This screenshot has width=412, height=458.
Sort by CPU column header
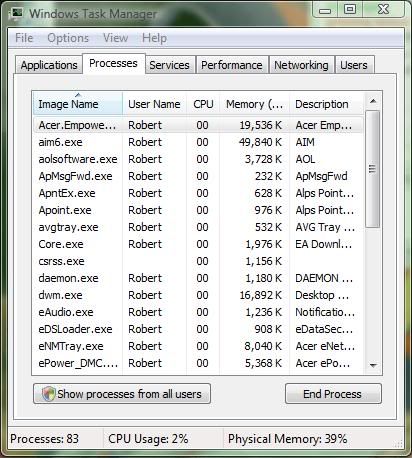(203, 104)
